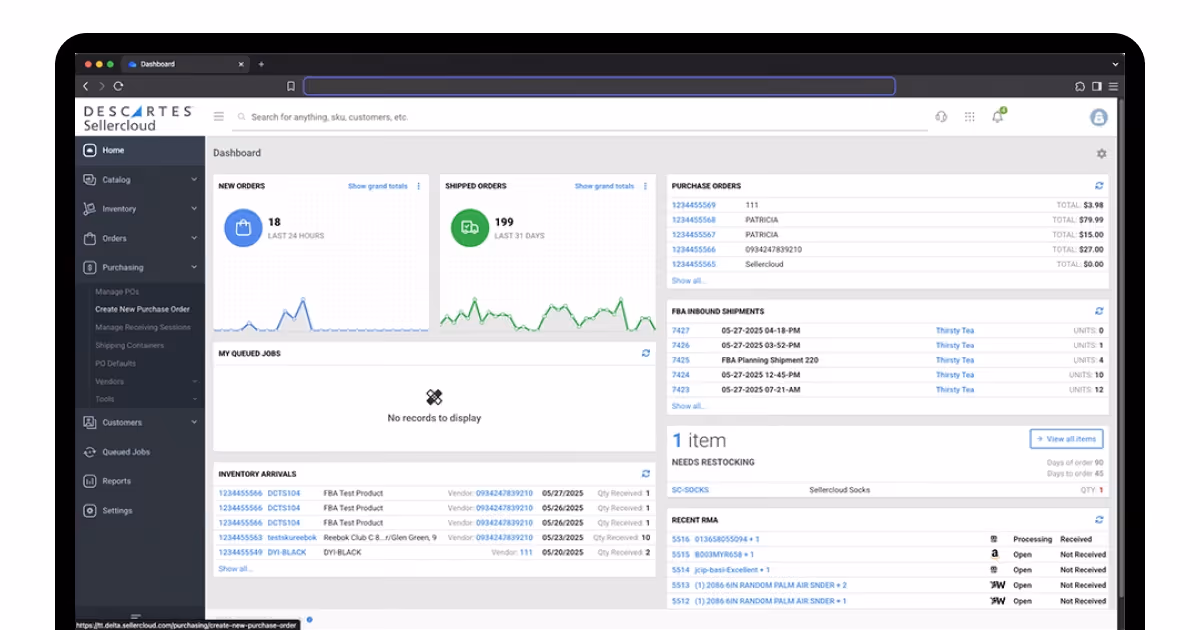Open FBA shipment 7427
1200x630 pixels.
point(680,330)
